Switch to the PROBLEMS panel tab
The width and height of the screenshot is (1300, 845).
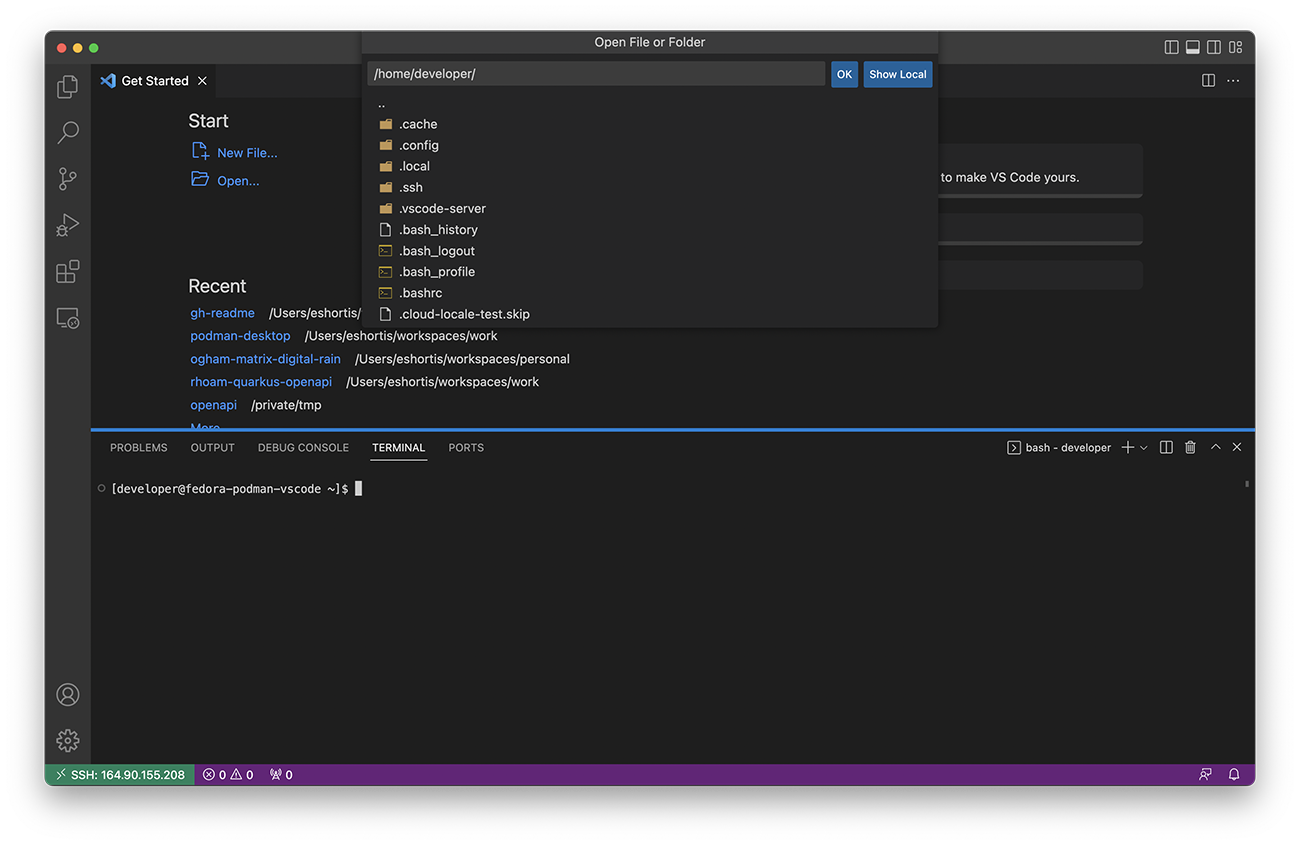(x=139, y=448)
